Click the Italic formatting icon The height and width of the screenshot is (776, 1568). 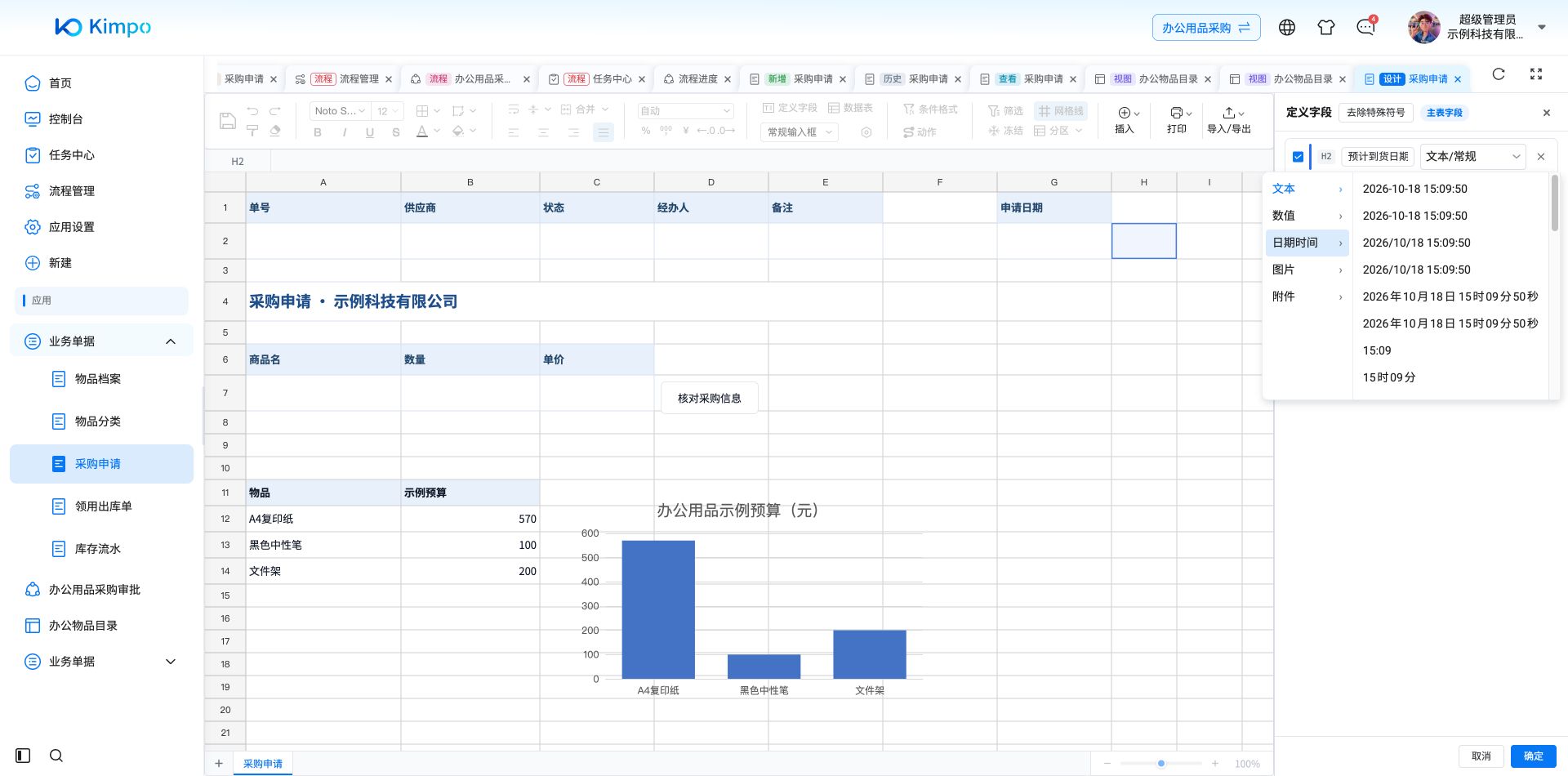click(344, 132)
